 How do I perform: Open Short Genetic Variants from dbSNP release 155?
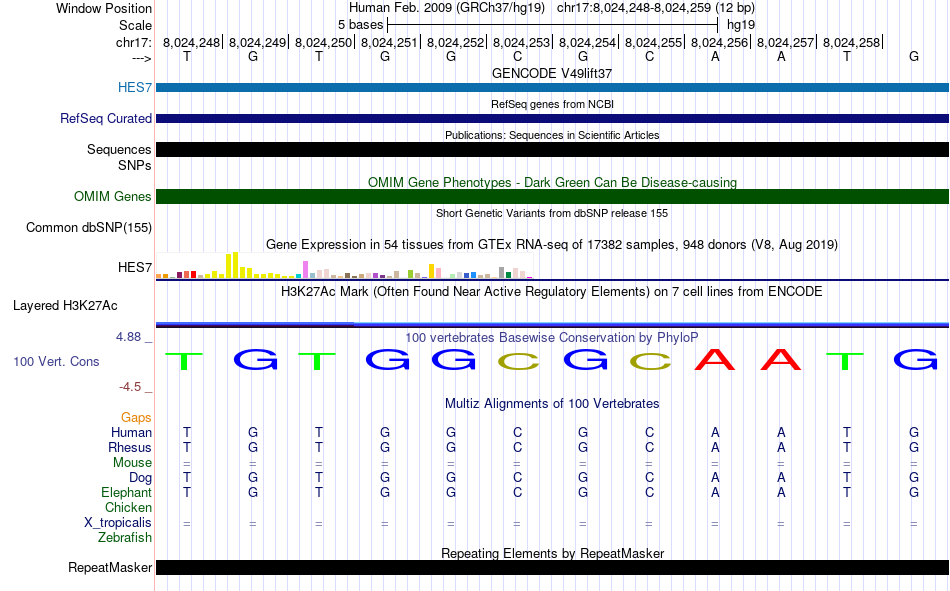pyautogui.click(x=552, y=213)
